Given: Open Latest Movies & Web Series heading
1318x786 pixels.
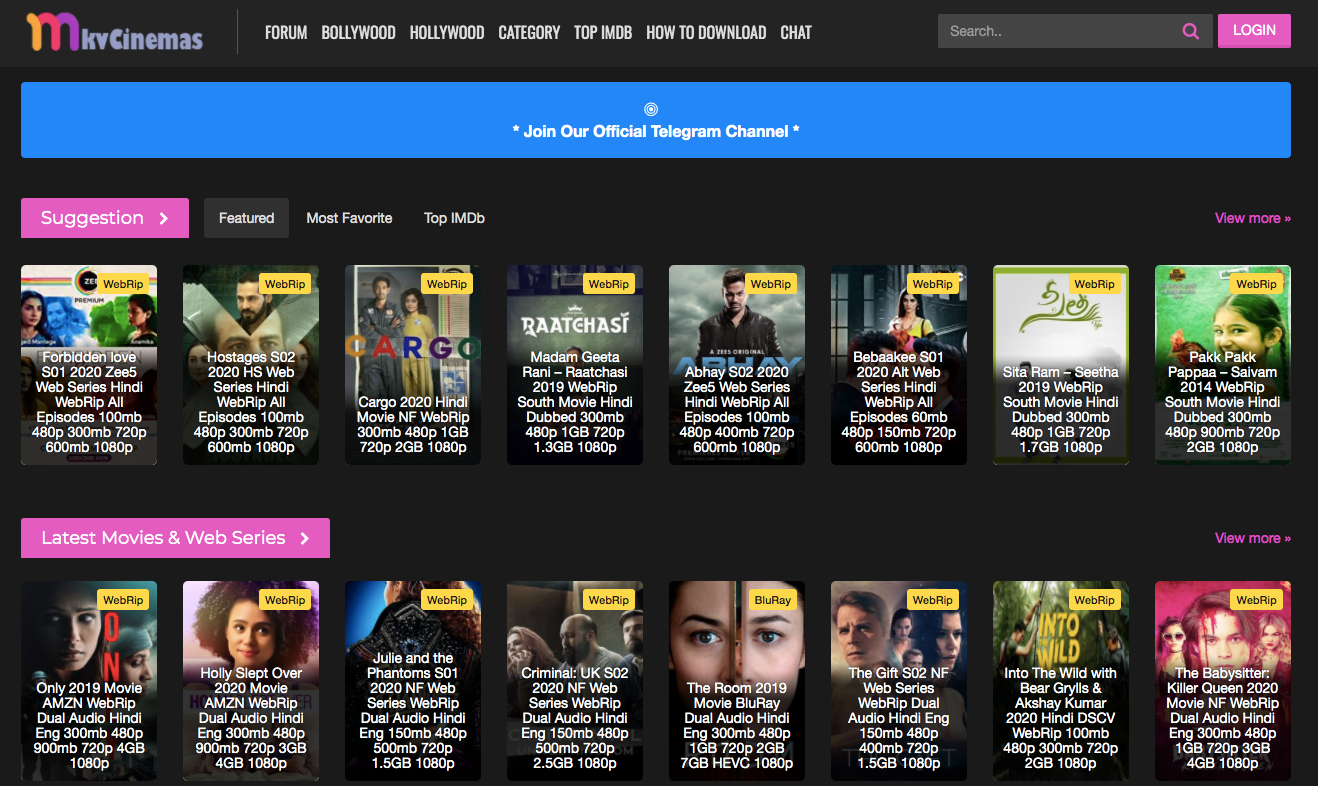Looking at the screenshot, I should click(175, 538).
